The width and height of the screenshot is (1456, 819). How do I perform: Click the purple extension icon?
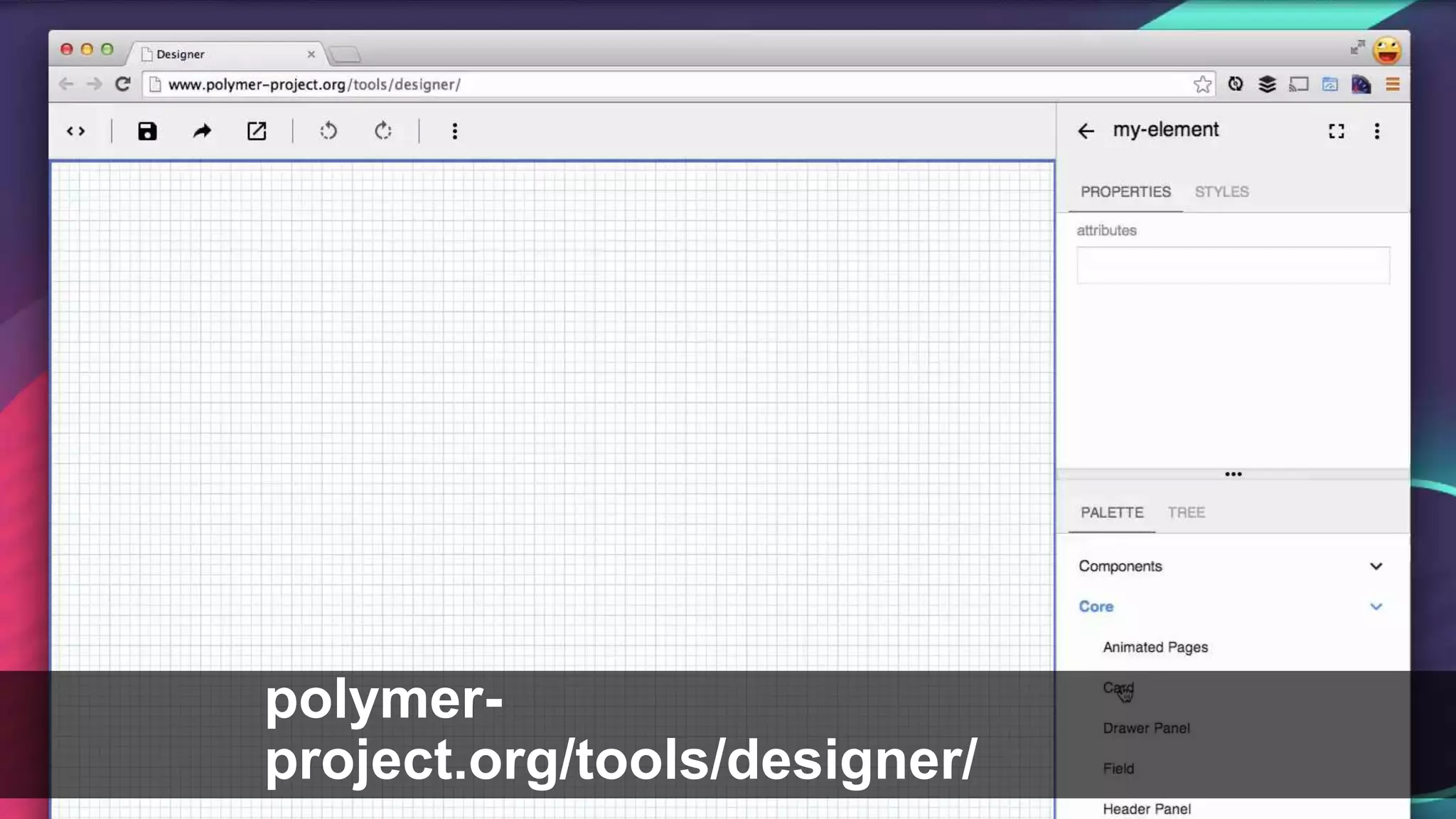point(1361,85)
